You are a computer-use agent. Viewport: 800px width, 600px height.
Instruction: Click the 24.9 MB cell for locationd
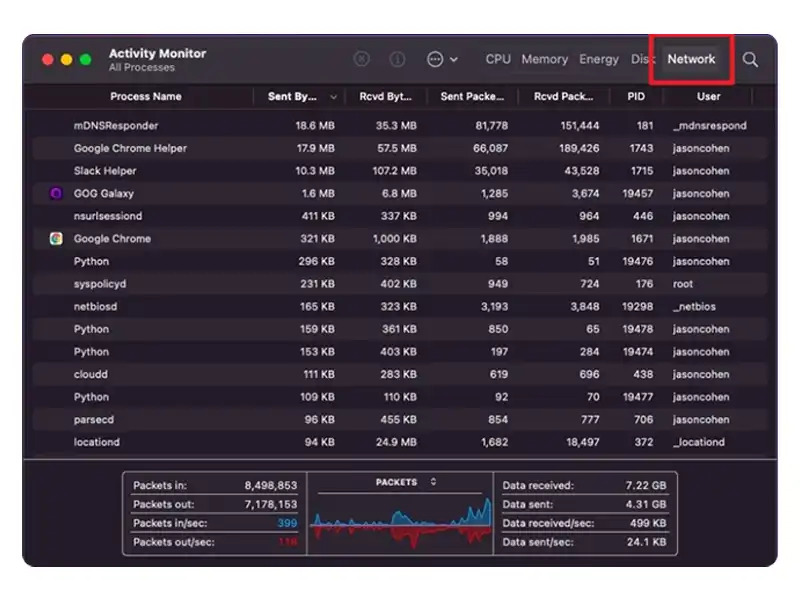pyautogui.click(x=396, y=442)
